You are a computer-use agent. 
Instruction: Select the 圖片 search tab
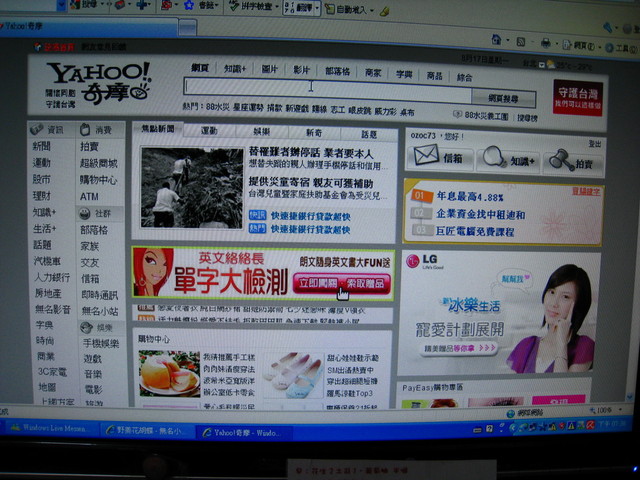[269, 70]
